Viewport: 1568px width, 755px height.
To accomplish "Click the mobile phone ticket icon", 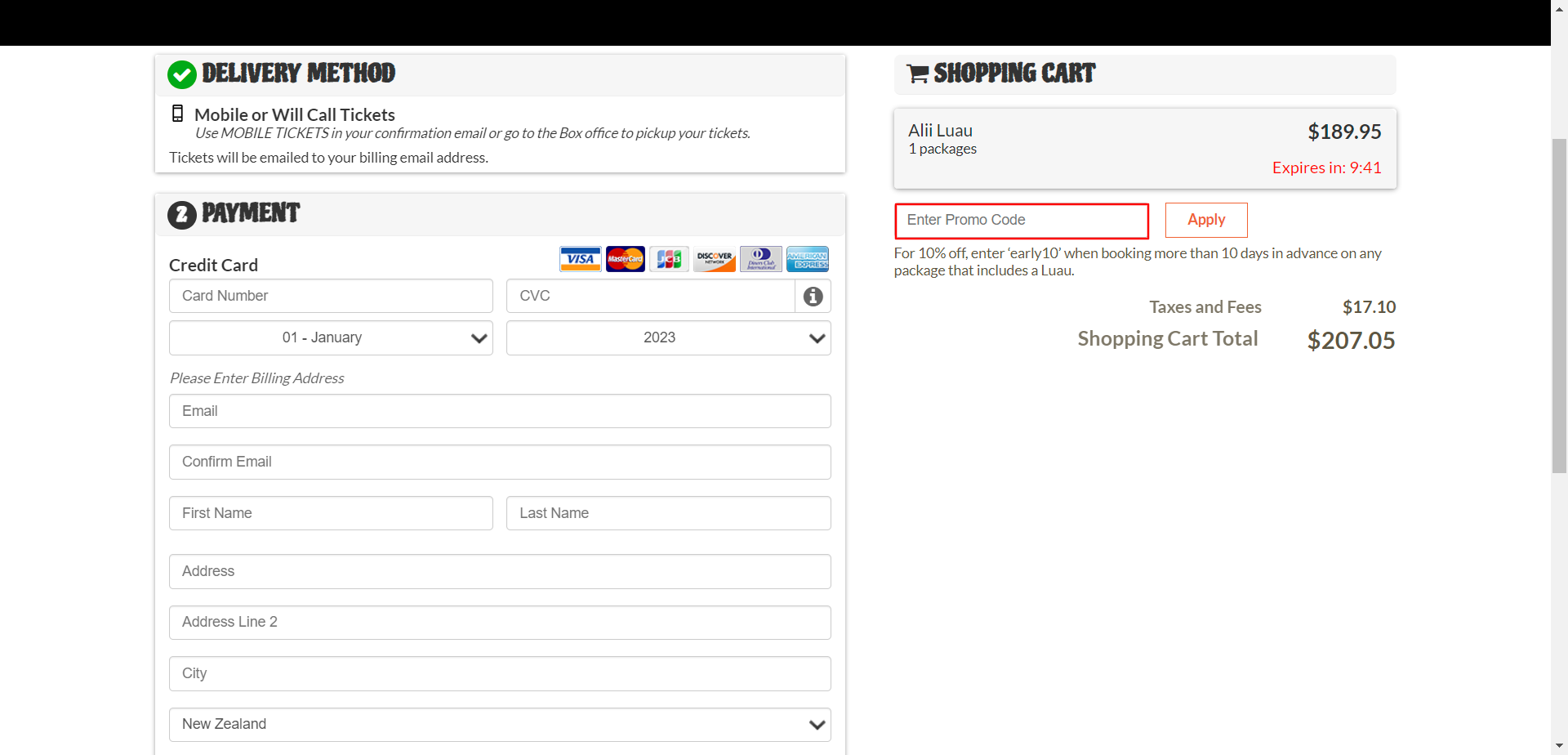I will (x=178, y=114).
